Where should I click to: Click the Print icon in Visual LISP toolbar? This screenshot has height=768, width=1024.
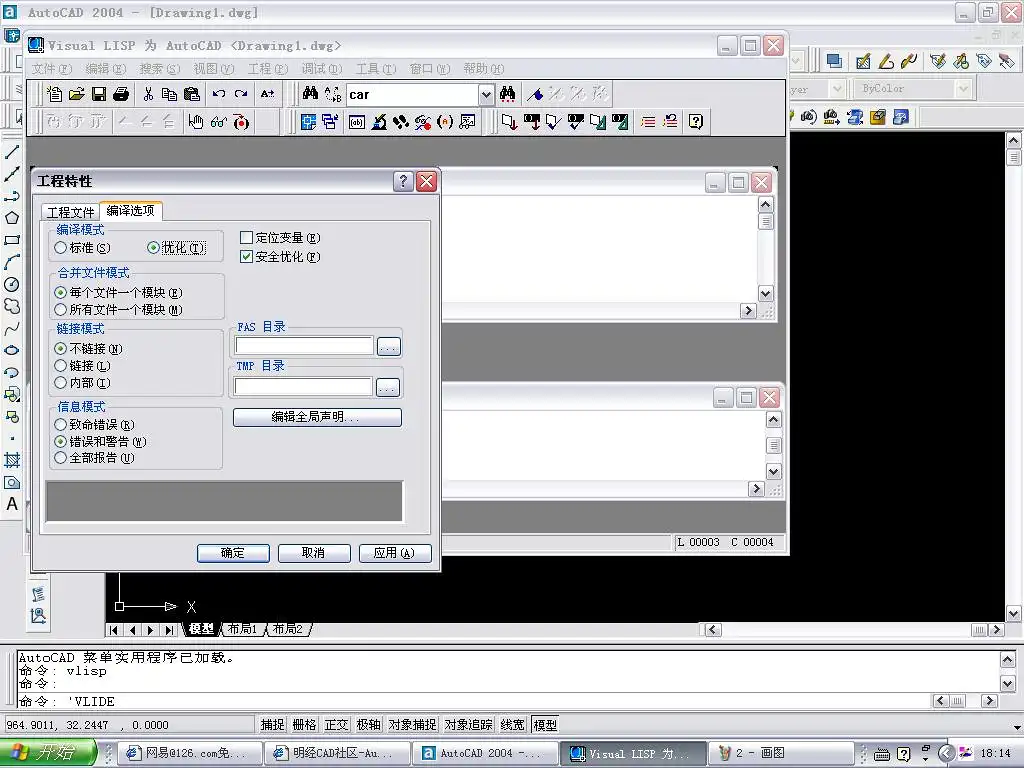tap(121, 94)
